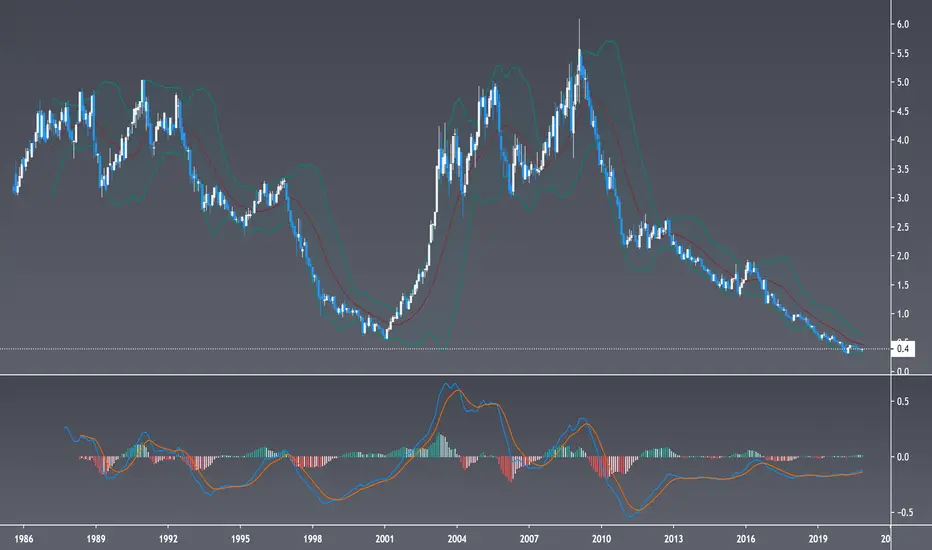Click the 1989 label on time axis
The width and height of the screenshot is (932, 550).
coord(96,539)
